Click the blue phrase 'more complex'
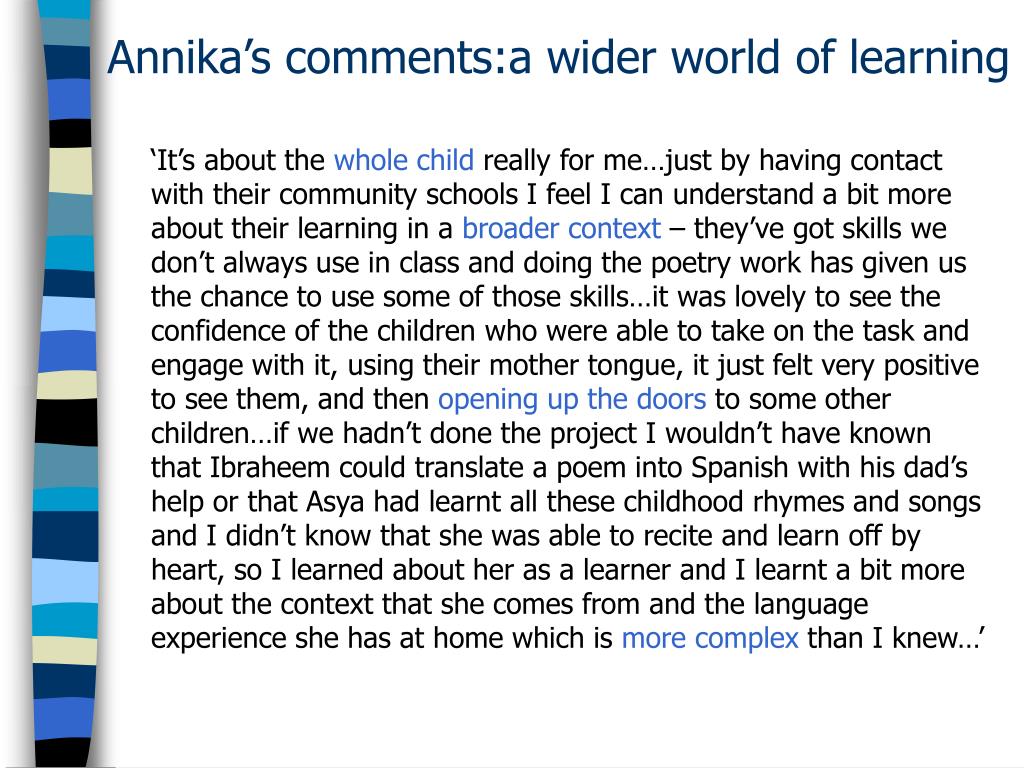Image resolution: width=1024 pixels, height=768 pixels. coord(710,639)
